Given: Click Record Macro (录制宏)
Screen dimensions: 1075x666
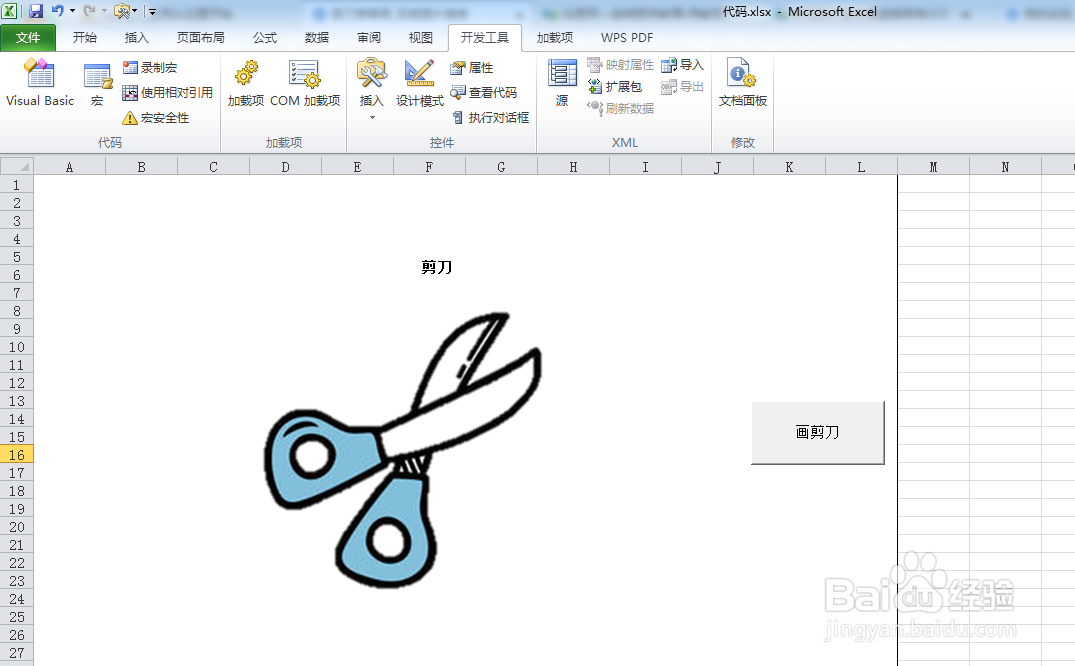Looking at the screenshot, I should coord(155,67).
